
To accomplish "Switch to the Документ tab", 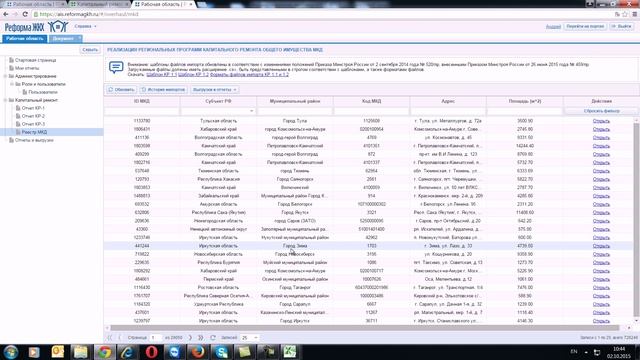I will click(x=65, y=38).
